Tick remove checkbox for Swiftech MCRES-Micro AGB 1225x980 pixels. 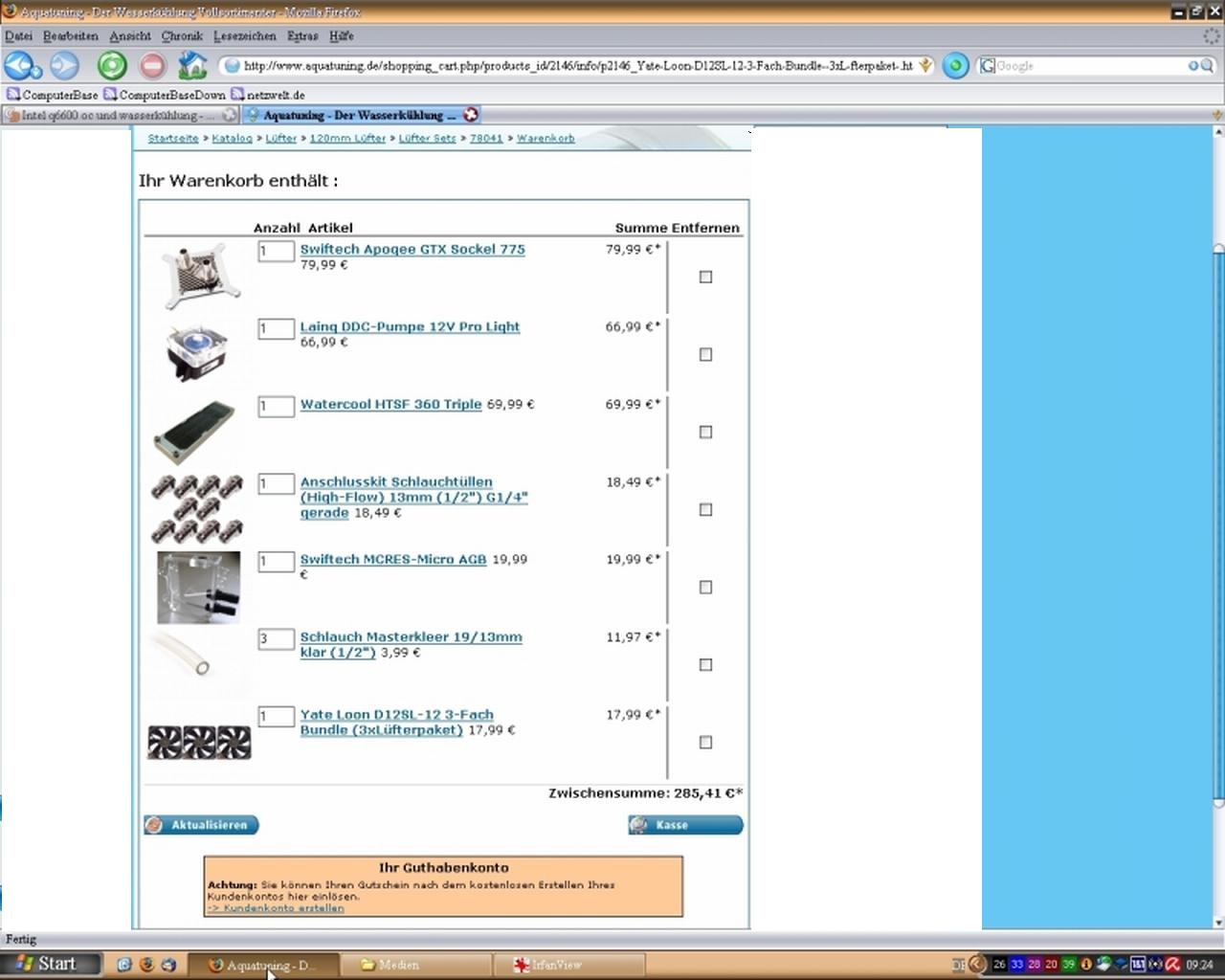pos(705,587)
